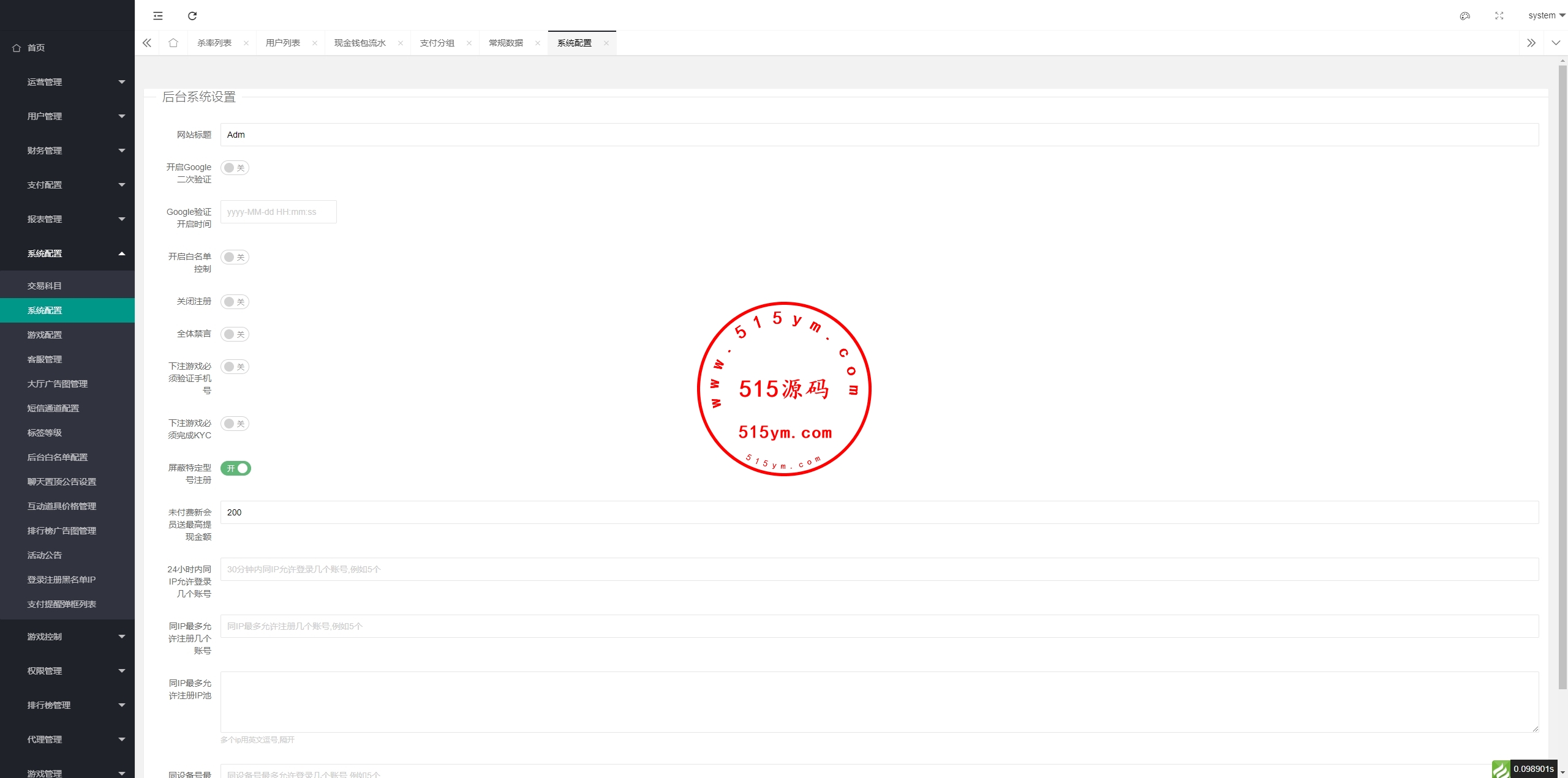This screenshot has height=778, width=1568.
Task: Click the refresh page icon
Action: pyautogui.click(x=192, y=16)
